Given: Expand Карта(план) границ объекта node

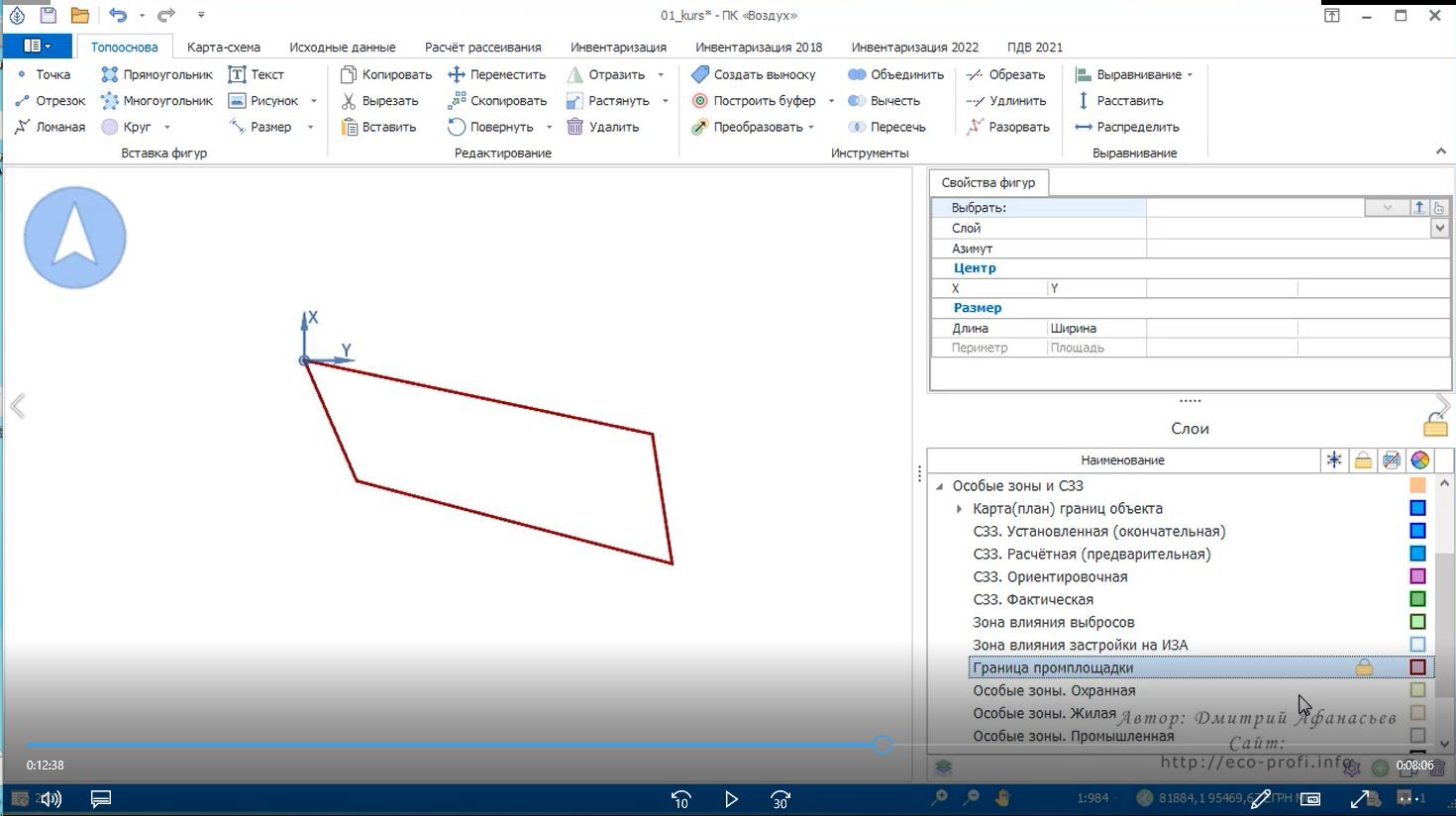Looking at the screenshot, I should tap(959, 509).
